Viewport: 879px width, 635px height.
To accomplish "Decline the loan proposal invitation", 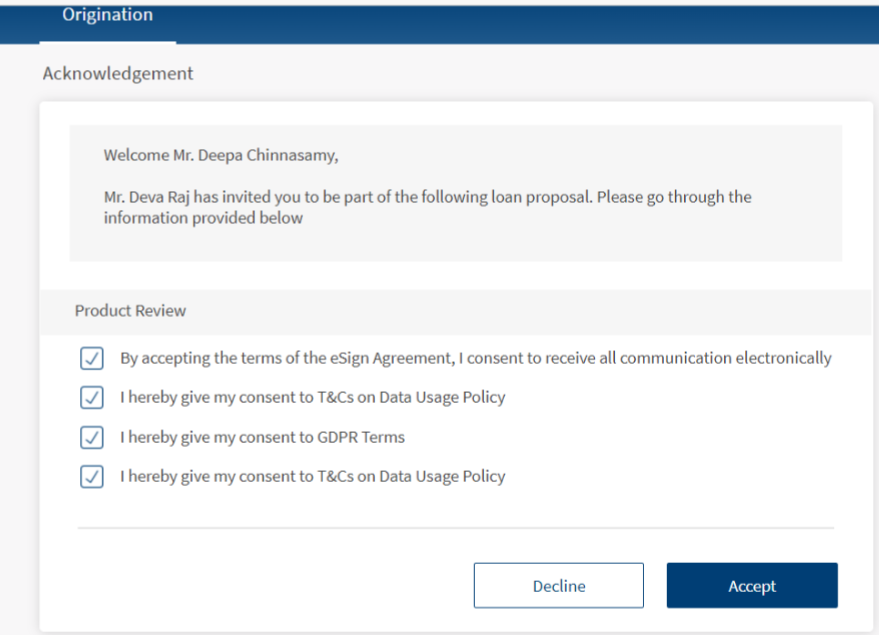I will pos(558,586).
